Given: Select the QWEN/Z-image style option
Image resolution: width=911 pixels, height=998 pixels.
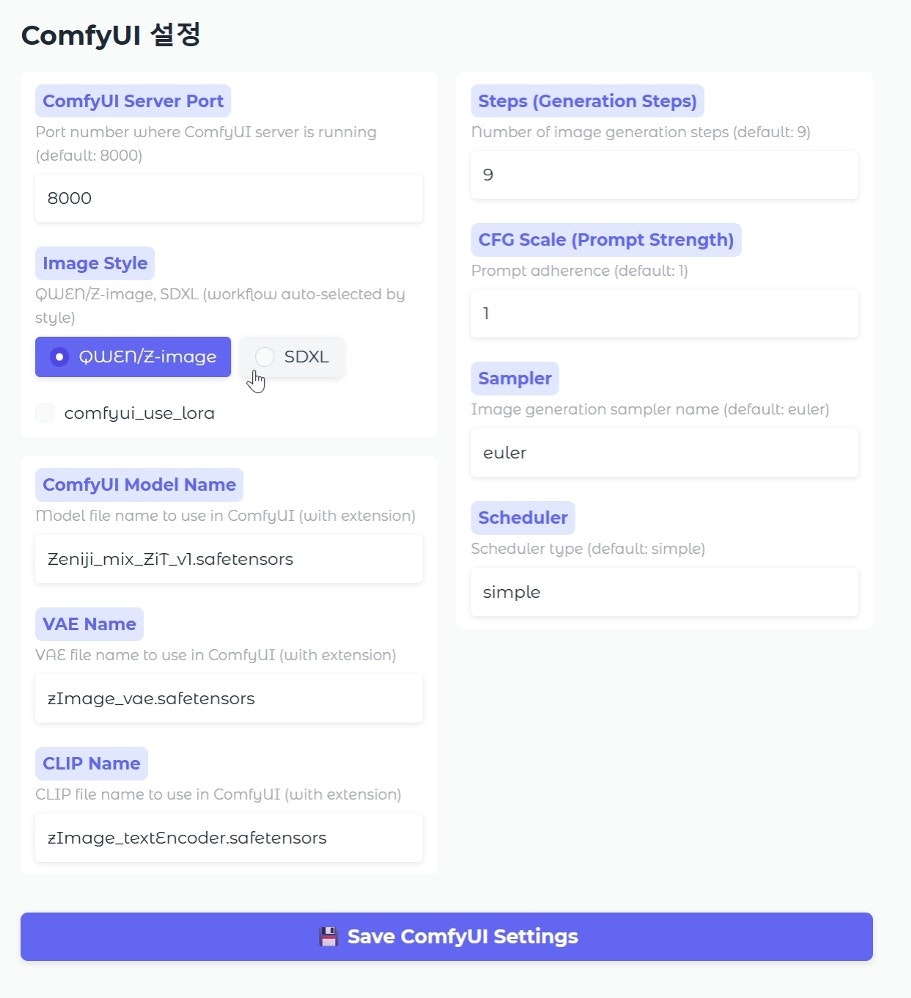Looking at the screenshot, I should click(x=132, y=357).
